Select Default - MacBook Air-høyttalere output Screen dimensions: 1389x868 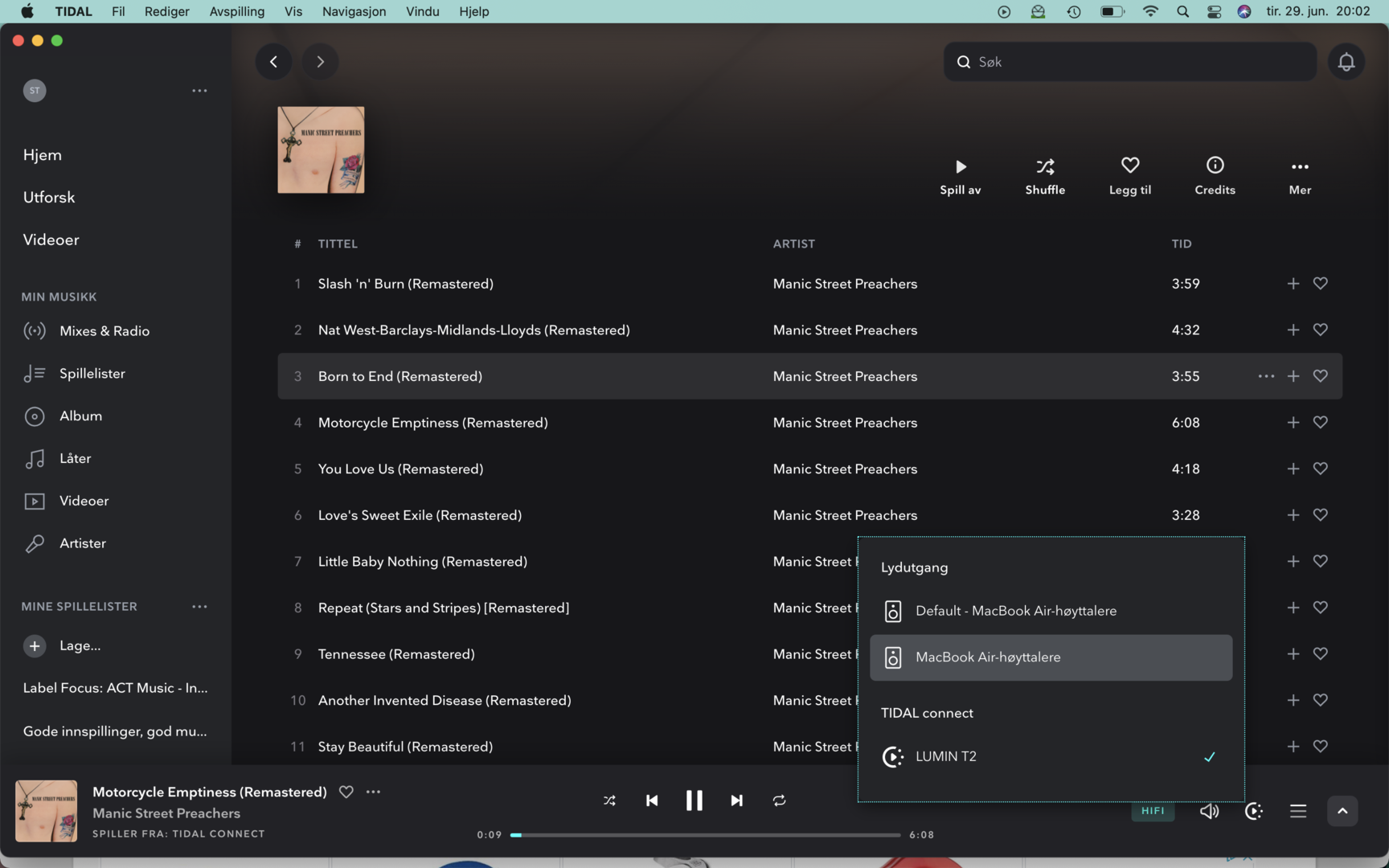[1051, 611]
